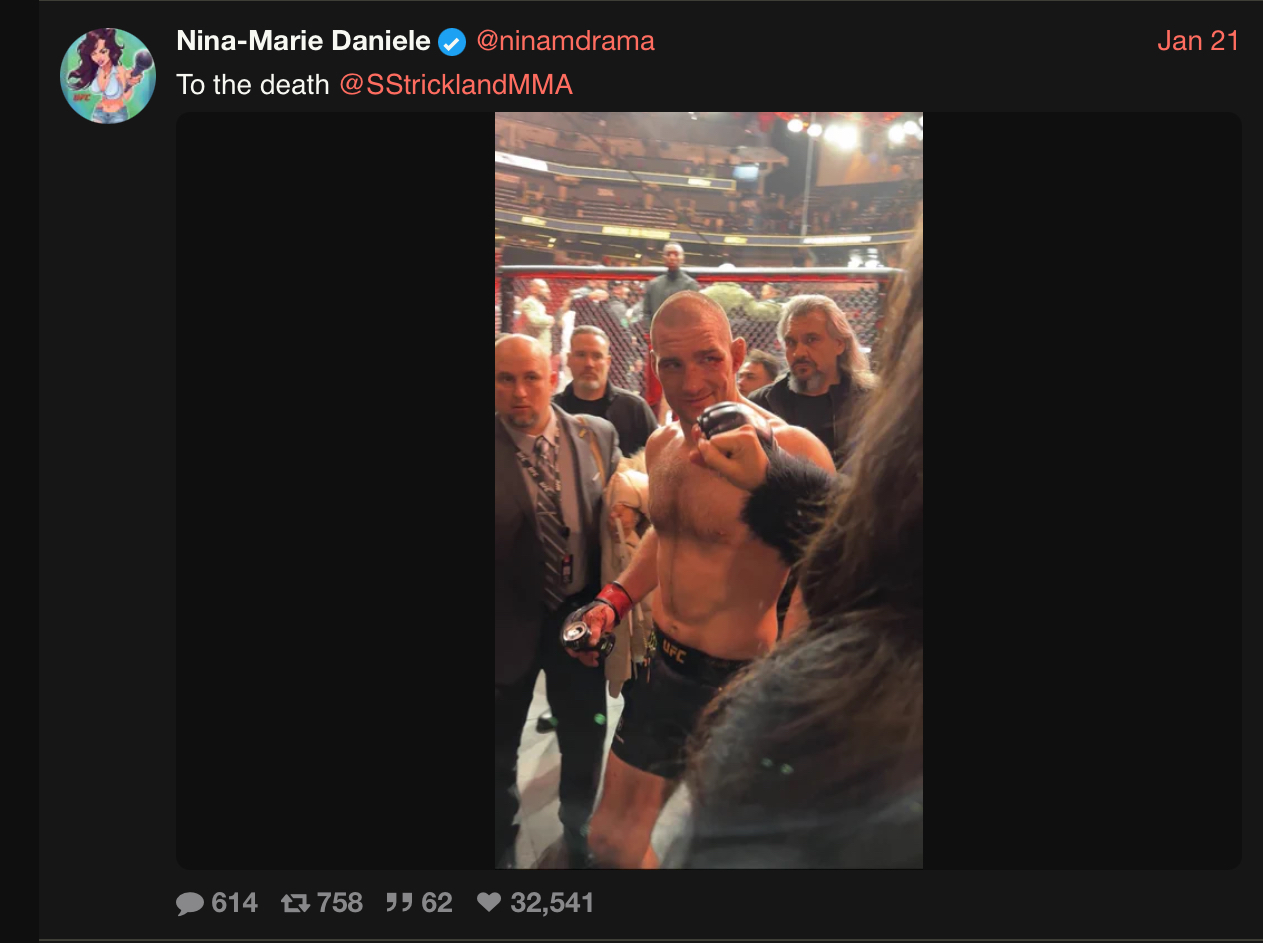Open Nina-Marie Daniele's cartoon profile avatar
Image resolution: width=1263 pixels, height=943 pixels.
(108, 76)
